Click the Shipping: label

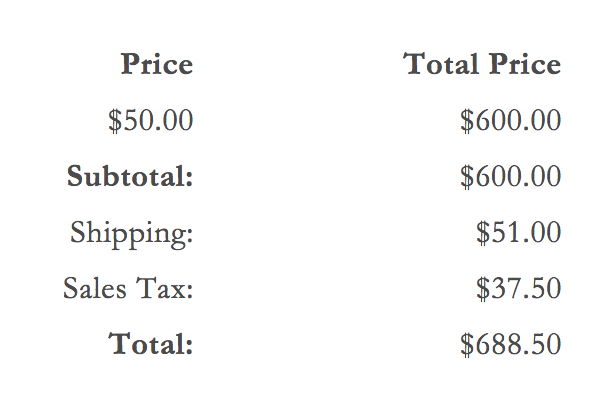(132, 234)
